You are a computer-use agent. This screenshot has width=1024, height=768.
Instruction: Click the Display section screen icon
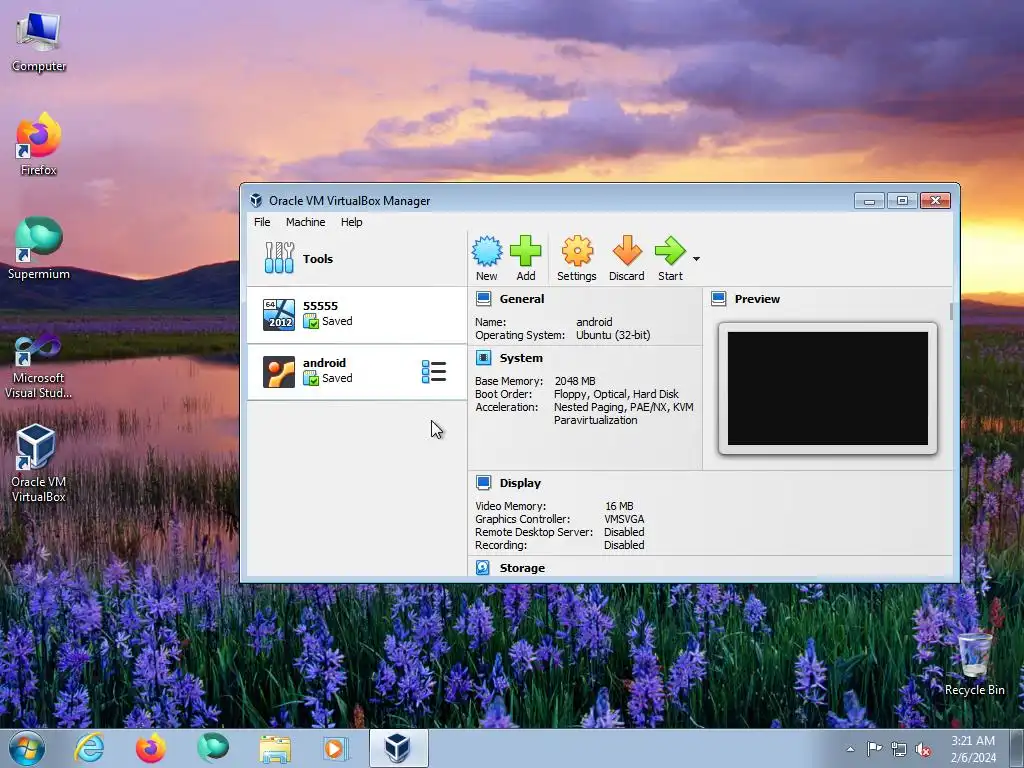(483, 483)
